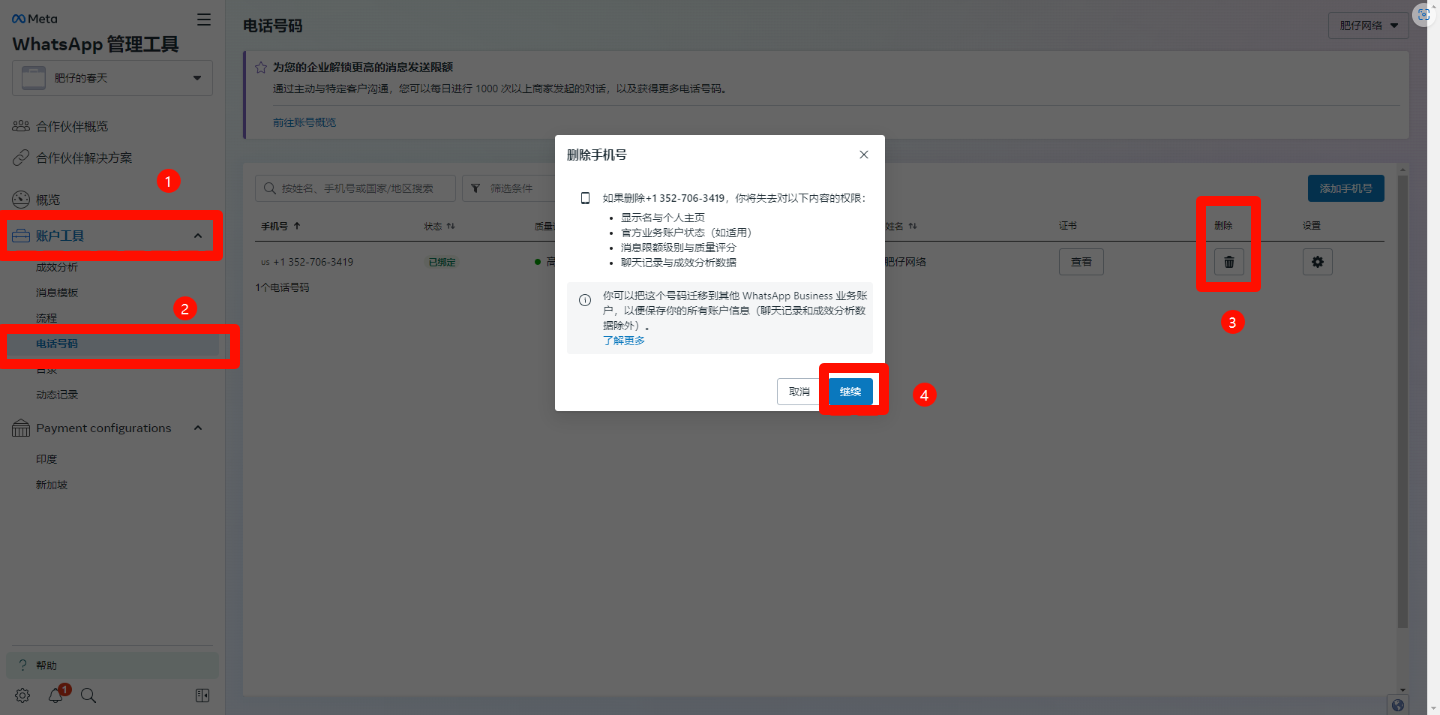1440x715 pixels.
Task: Click the partner overview people icon
Action: point(20,126)
